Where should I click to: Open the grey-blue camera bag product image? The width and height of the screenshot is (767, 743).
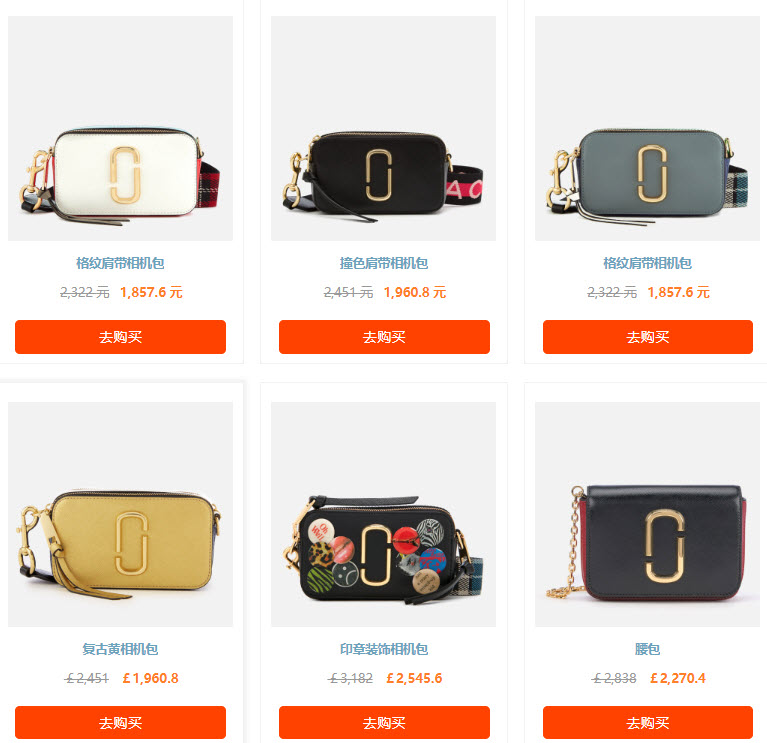(647, 128)
